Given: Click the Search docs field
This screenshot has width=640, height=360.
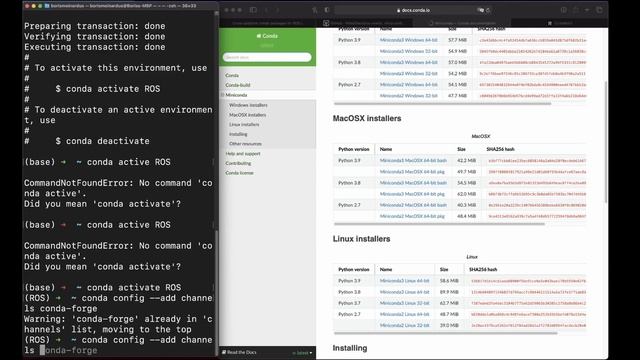Looking at the screenshot, I should point(267,57).
